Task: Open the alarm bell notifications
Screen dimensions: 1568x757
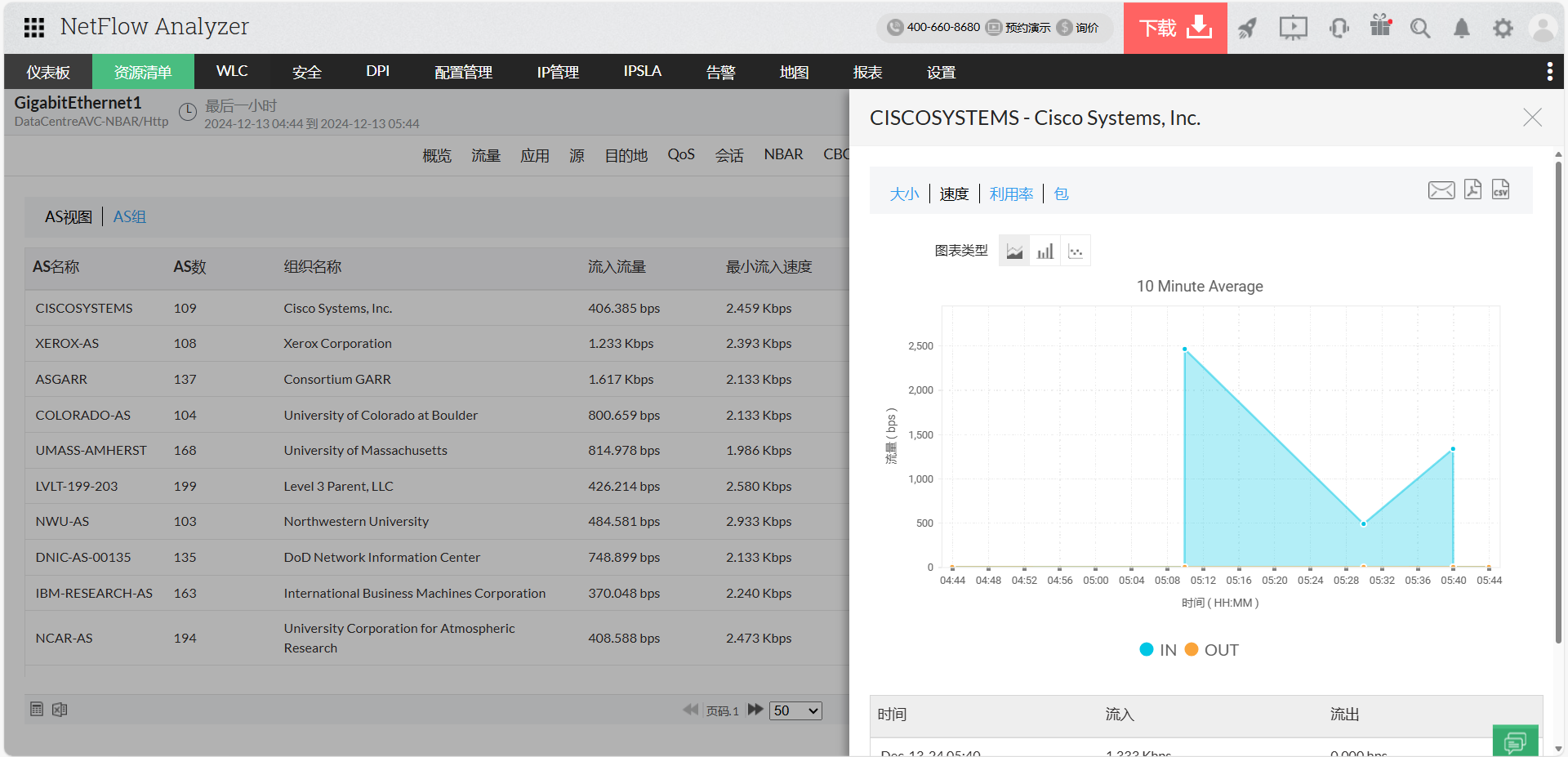Action: pos(1462,29)
